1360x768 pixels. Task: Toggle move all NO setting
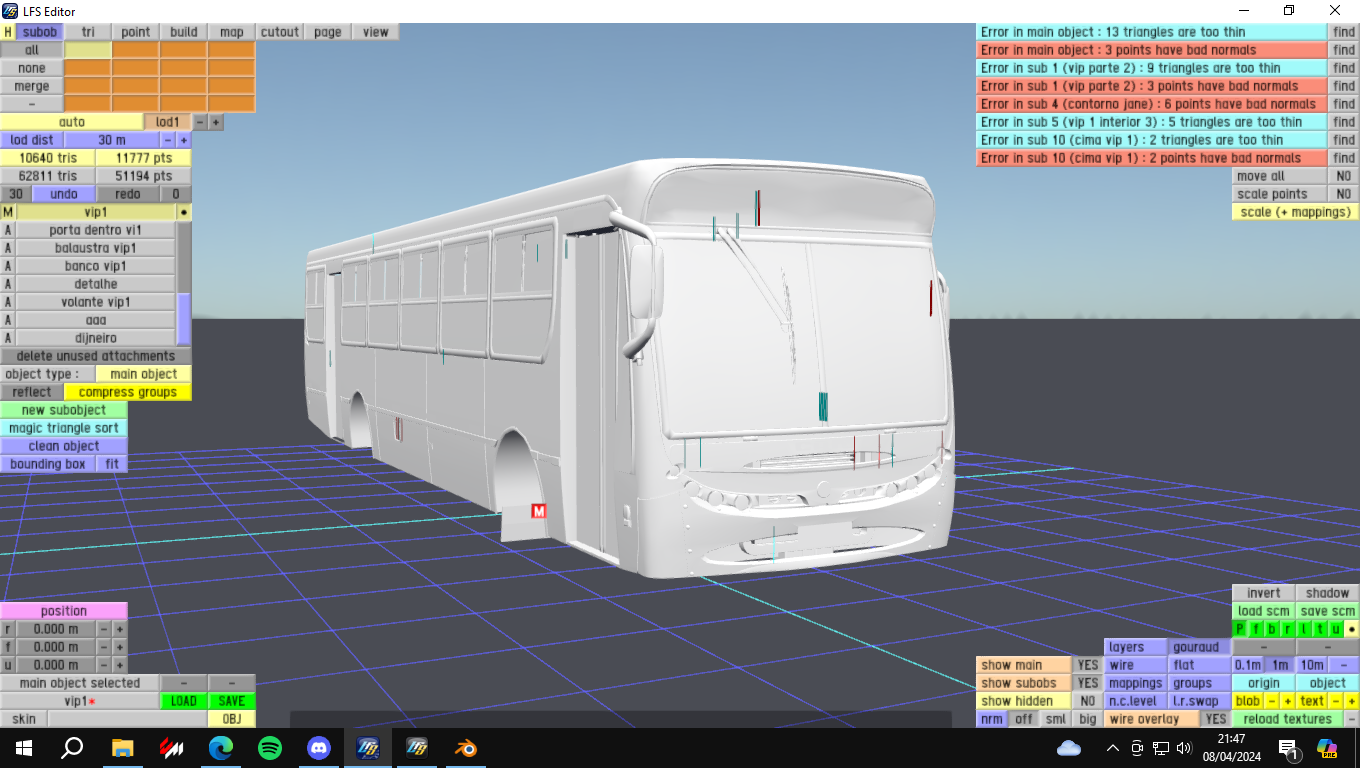coord(1344,176)
